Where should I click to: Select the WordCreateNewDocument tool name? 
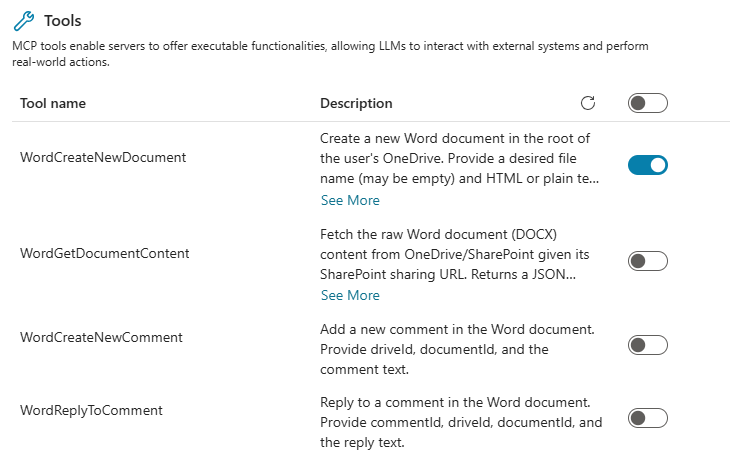pyautogui.click(x=103, y=157)
